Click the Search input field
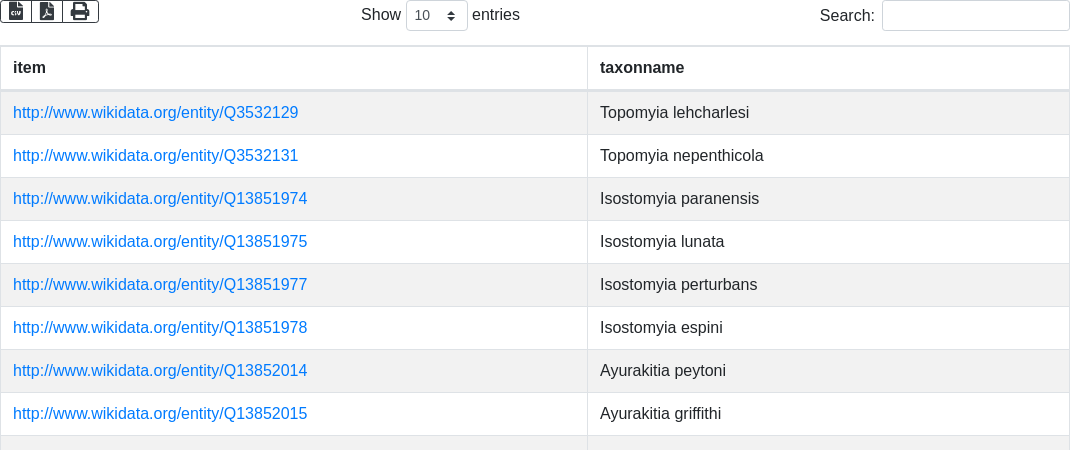This screenshot has width=1070, height=450. pos(975,16)
